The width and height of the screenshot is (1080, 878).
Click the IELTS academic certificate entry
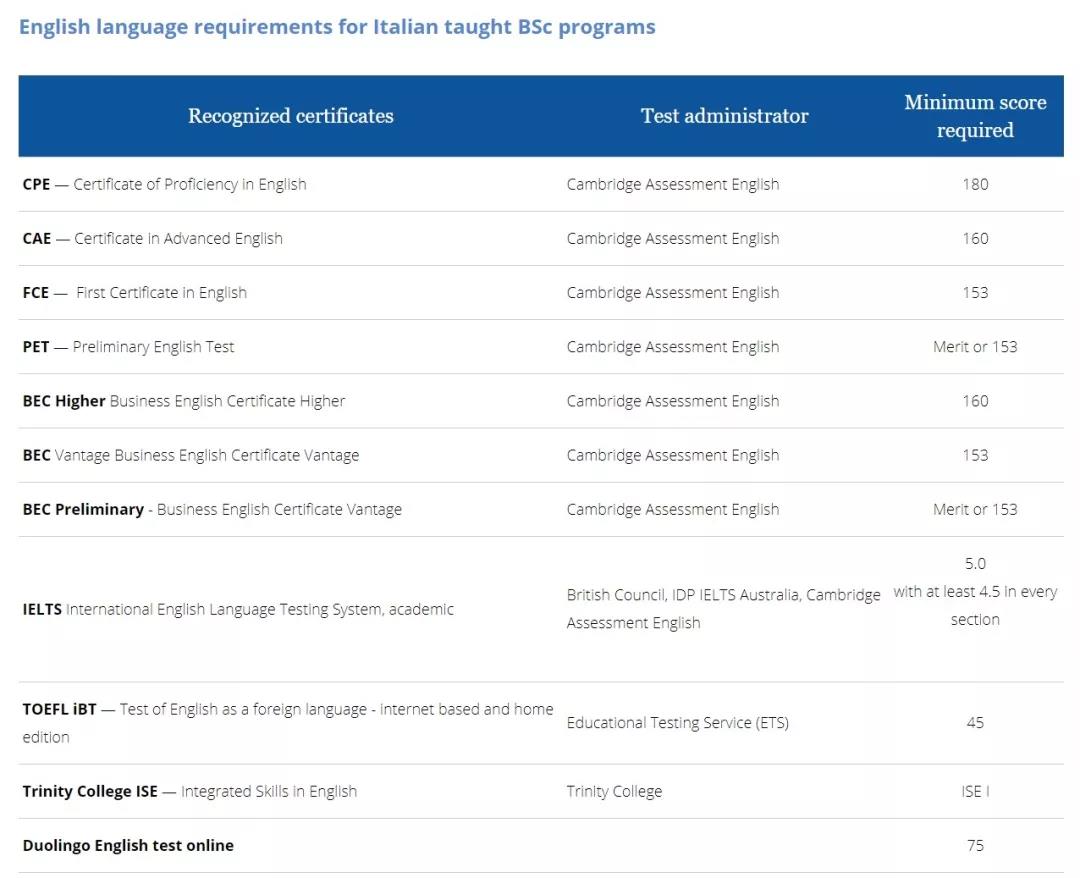tap(238, 609)
